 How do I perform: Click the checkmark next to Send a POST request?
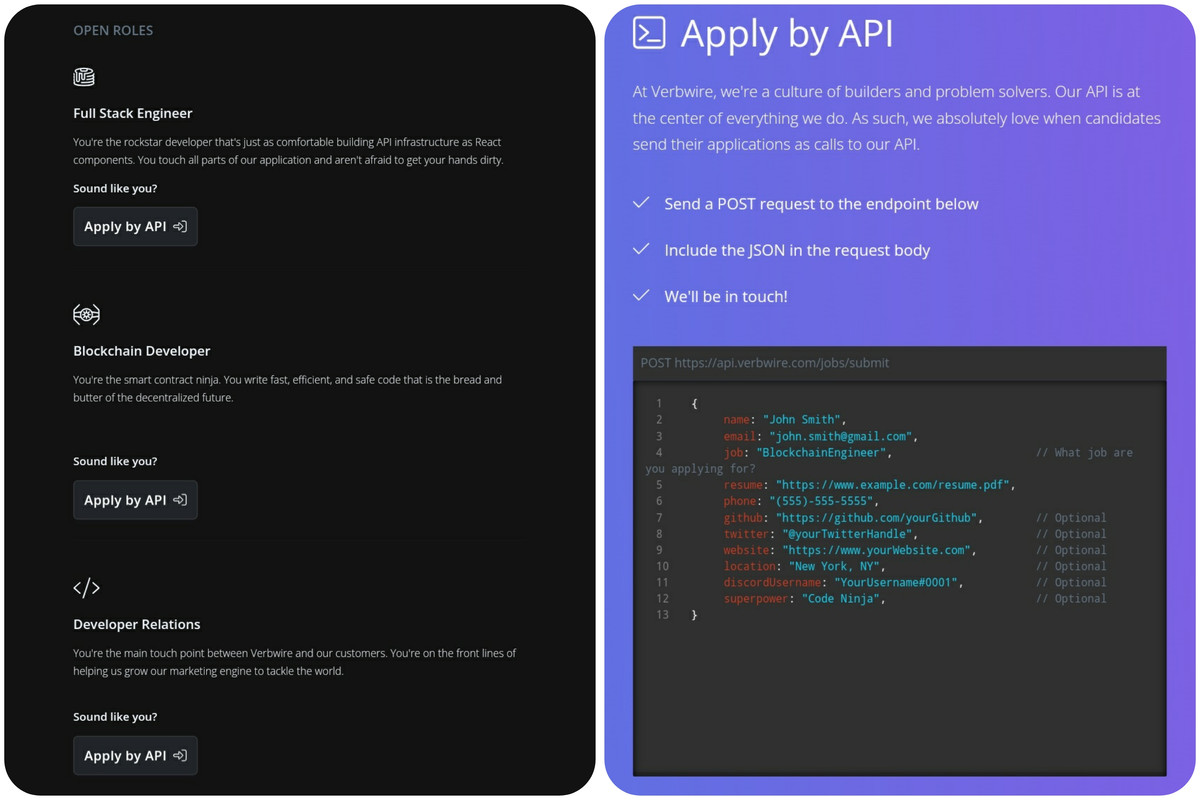pos(642,203)
